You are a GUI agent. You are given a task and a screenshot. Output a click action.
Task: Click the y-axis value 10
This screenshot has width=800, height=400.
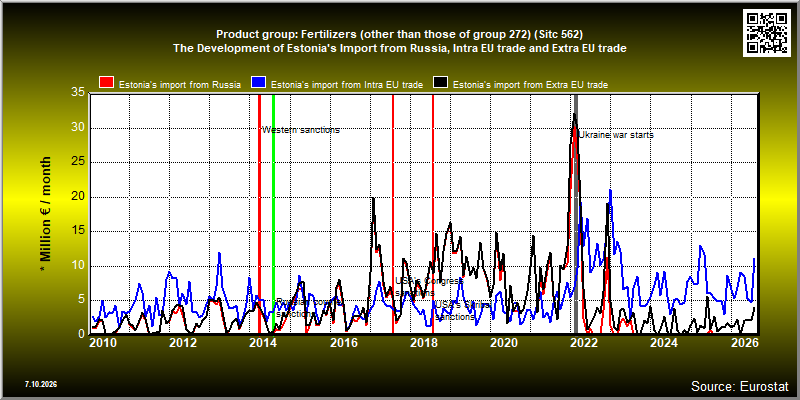click(78, 266)
